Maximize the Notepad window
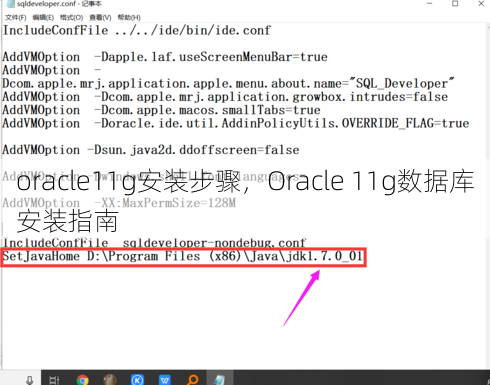 pos(455,4)
